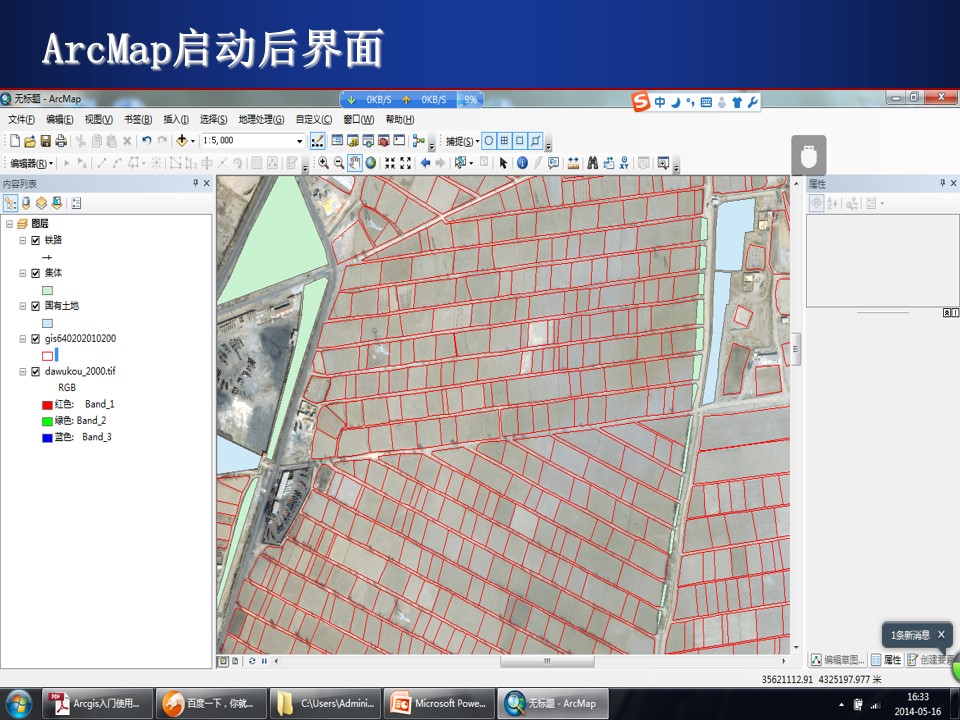Open the 地理处理(G) menu

(261, 119)
